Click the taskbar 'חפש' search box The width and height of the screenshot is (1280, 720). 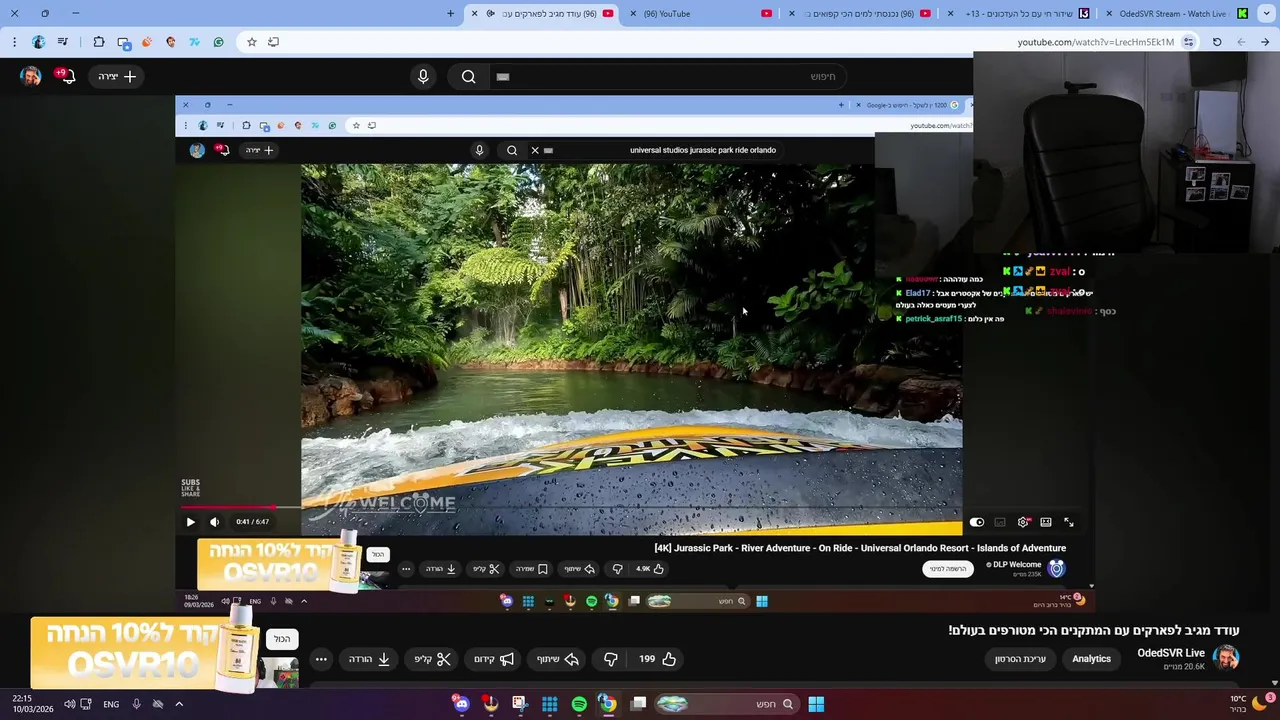[x=726, y=704]
